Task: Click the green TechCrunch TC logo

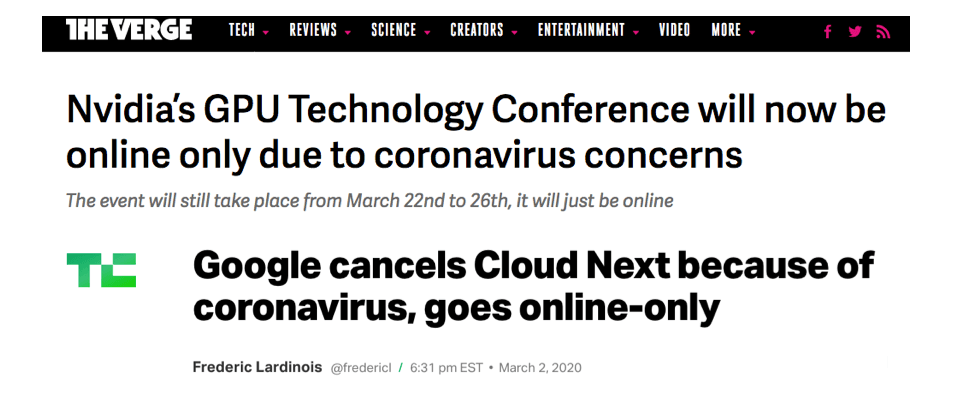Action: [x=101, y=270]
